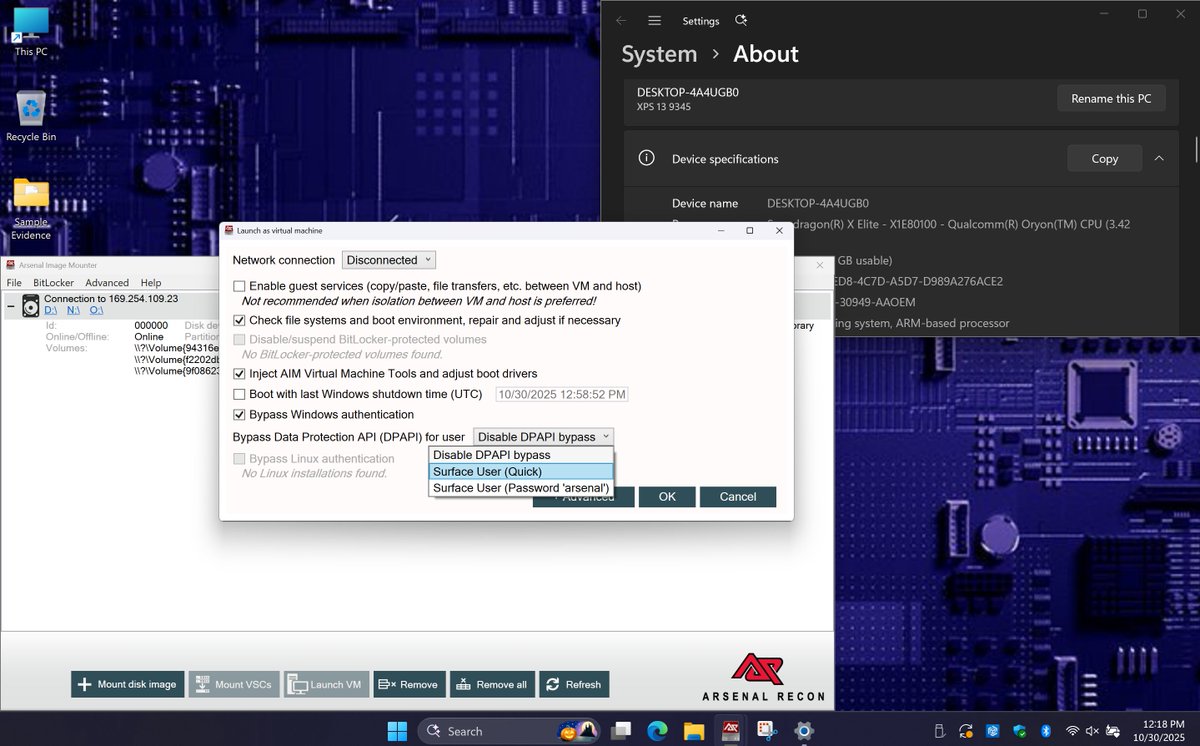Select Surface User (Quick) option
Viewport: 1200px width, 746px height.
pyautogui.click(x=520, y=471)
